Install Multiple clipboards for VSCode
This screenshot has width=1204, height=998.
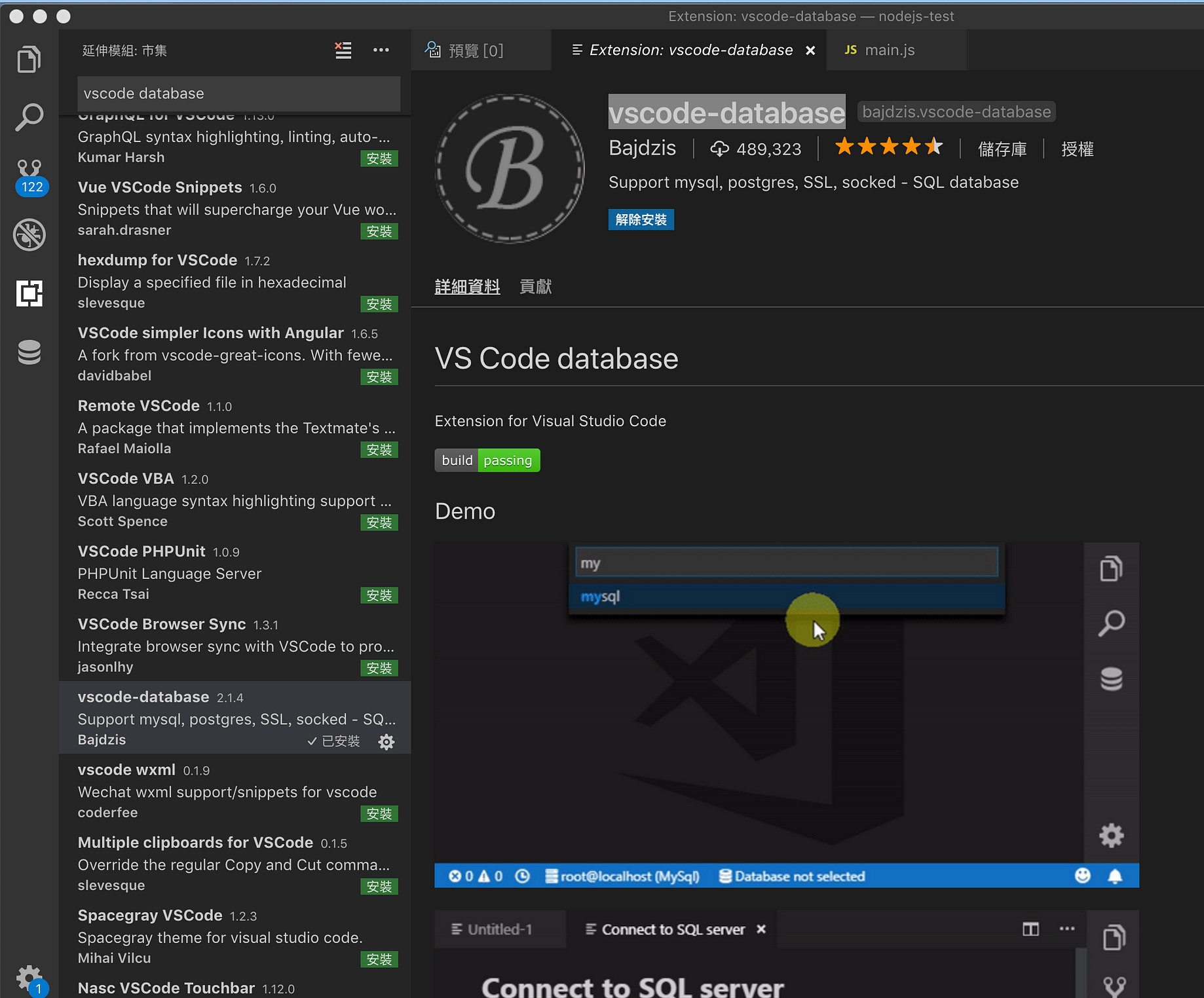pyautogui.click(x=379, y=886)
